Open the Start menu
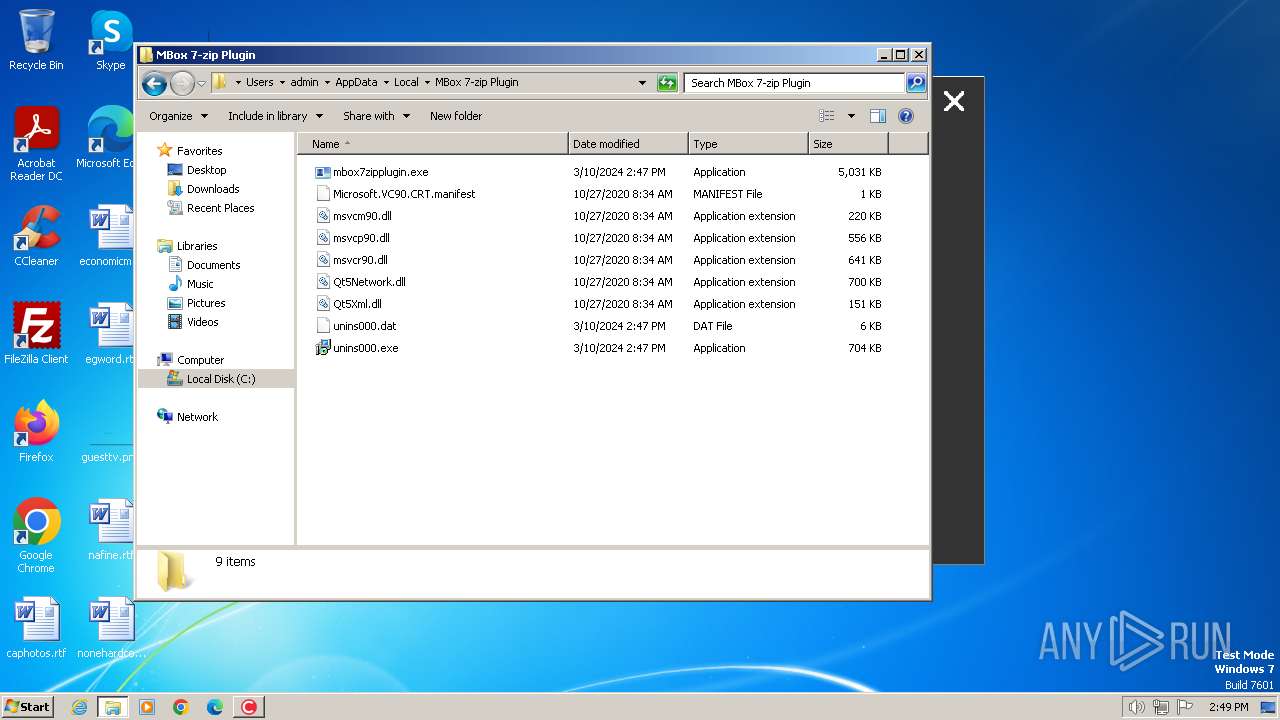This screenshot has width=1280, height=720. pyautogui.click(x=28, y=706)
